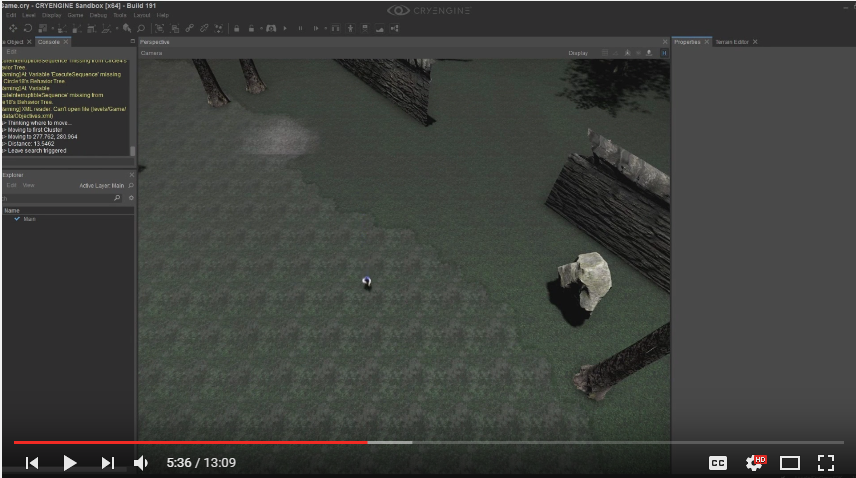Open the Help menu
This screenshot has width=856, height=478.
[x=163, y=15]
